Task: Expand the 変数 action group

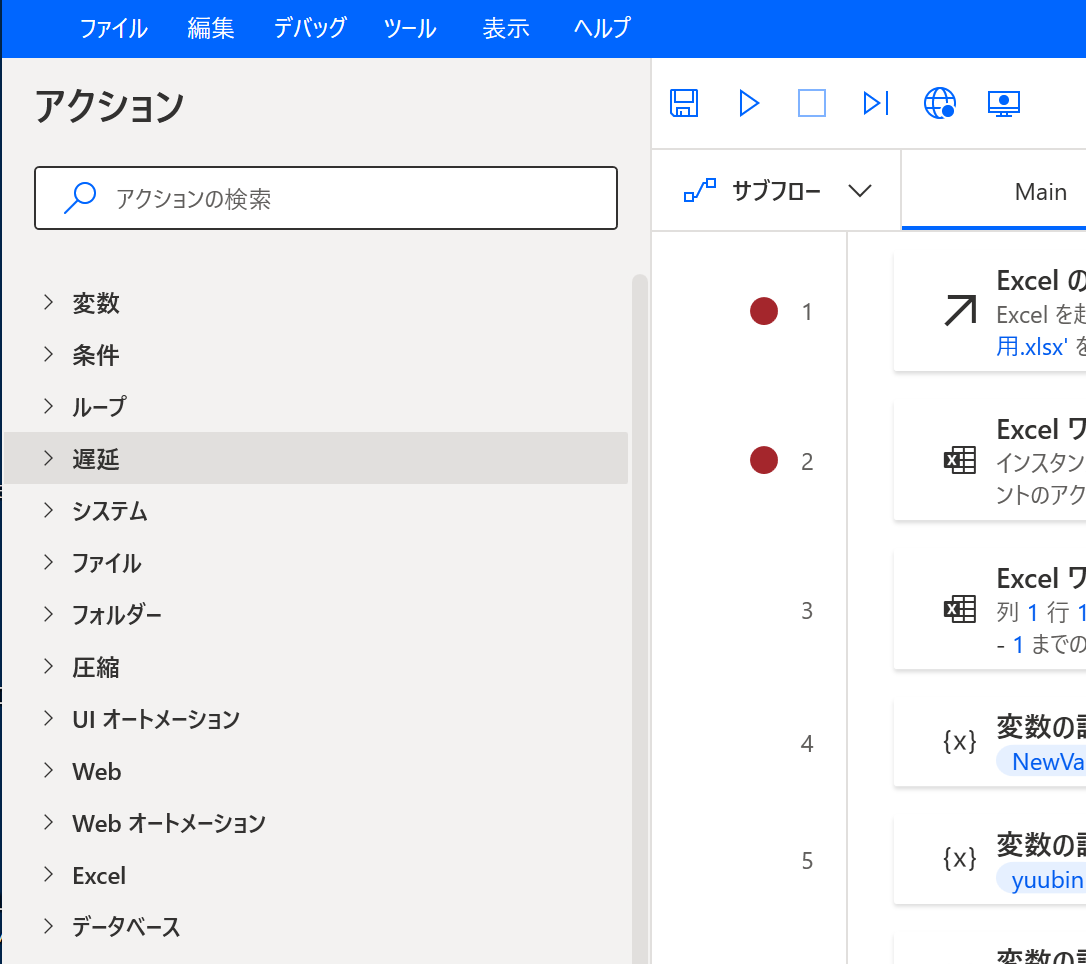Action: (48, 303)
